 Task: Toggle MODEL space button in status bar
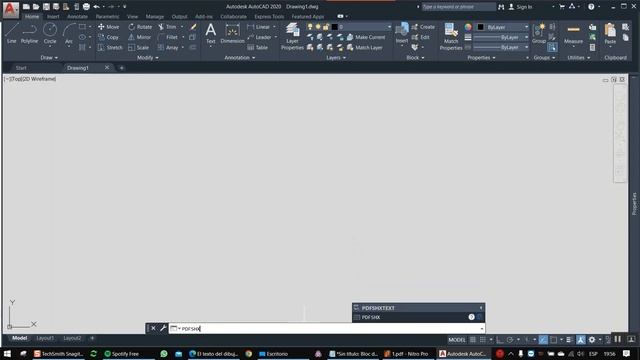tap(457, 340)
